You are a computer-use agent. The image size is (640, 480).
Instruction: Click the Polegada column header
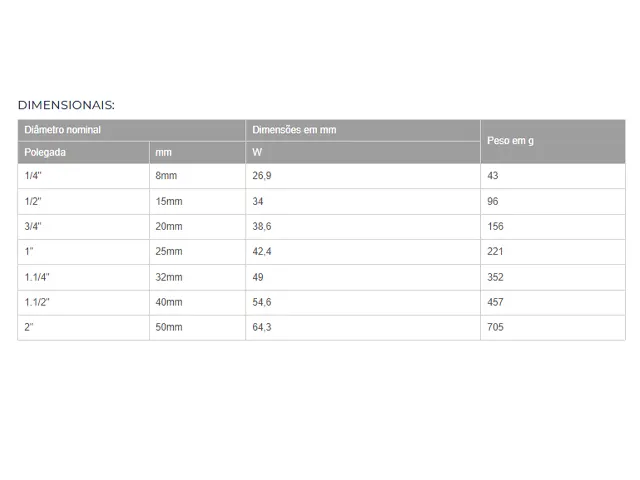(x=83, y=153)
